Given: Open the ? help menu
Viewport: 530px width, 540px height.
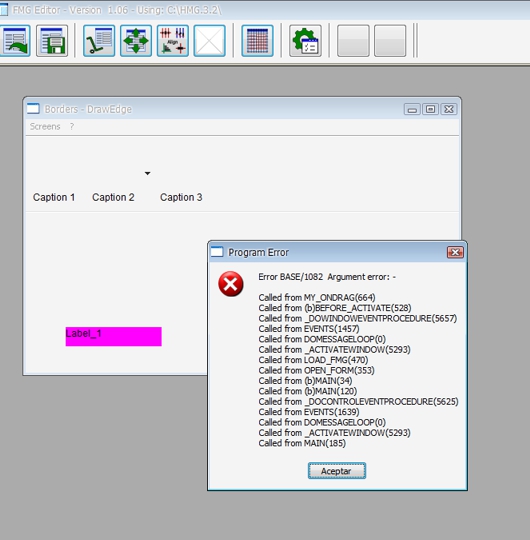Looking at the screenshot, I should [x=72, y=126].
